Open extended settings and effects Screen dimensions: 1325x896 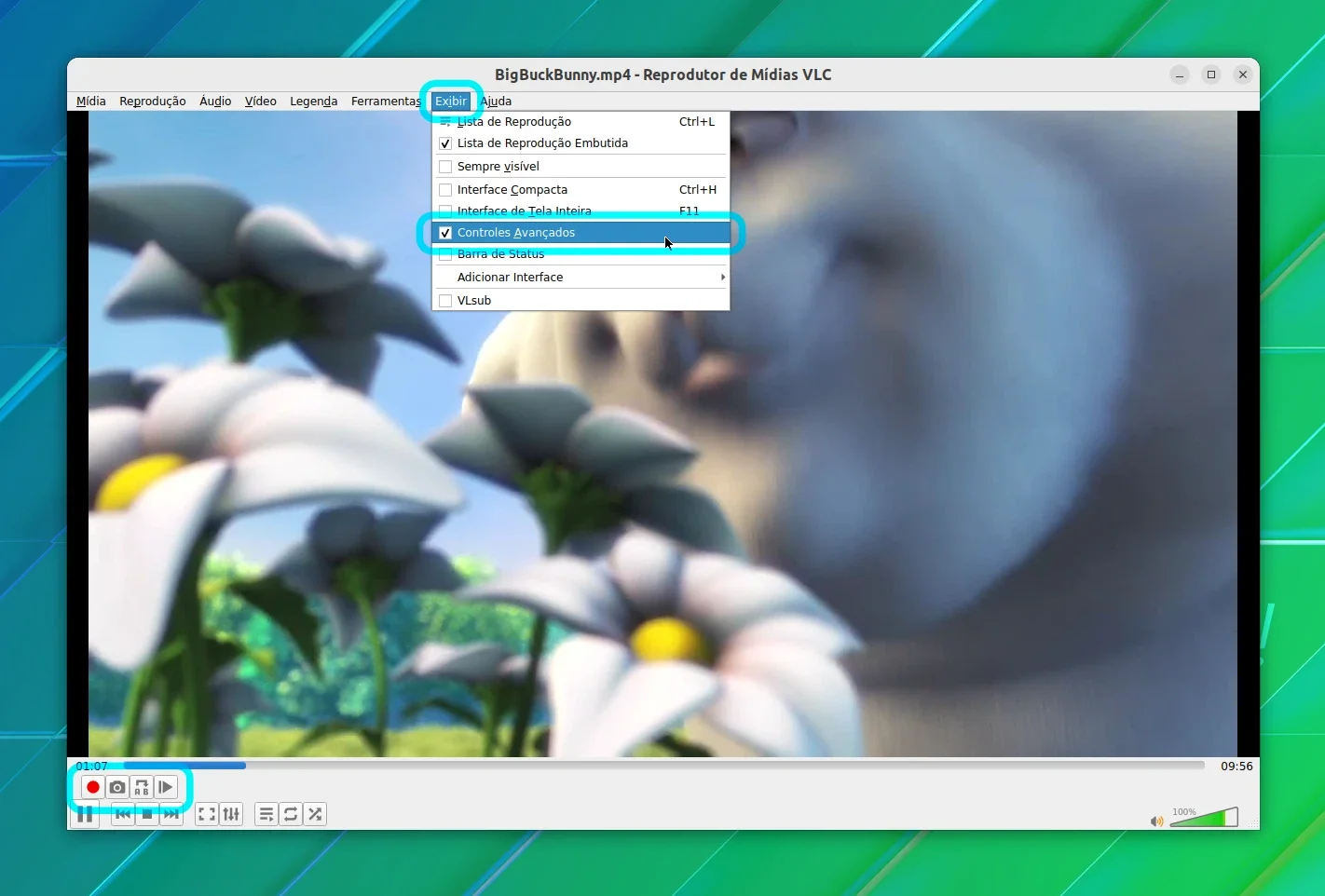(231, 814)
